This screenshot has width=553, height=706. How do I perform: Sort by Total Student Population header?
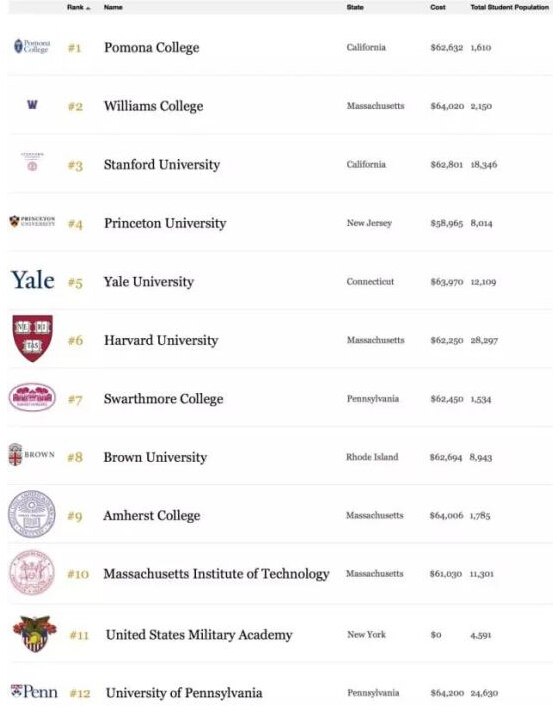pyautogui.click(x=509, y=7)
